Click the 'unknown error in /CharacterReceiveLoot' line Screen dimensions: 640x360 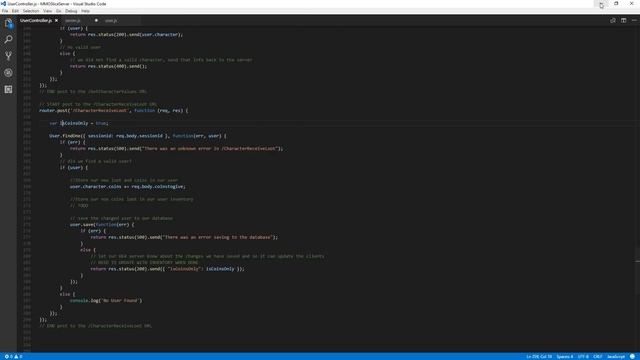[x=176, y=149]
